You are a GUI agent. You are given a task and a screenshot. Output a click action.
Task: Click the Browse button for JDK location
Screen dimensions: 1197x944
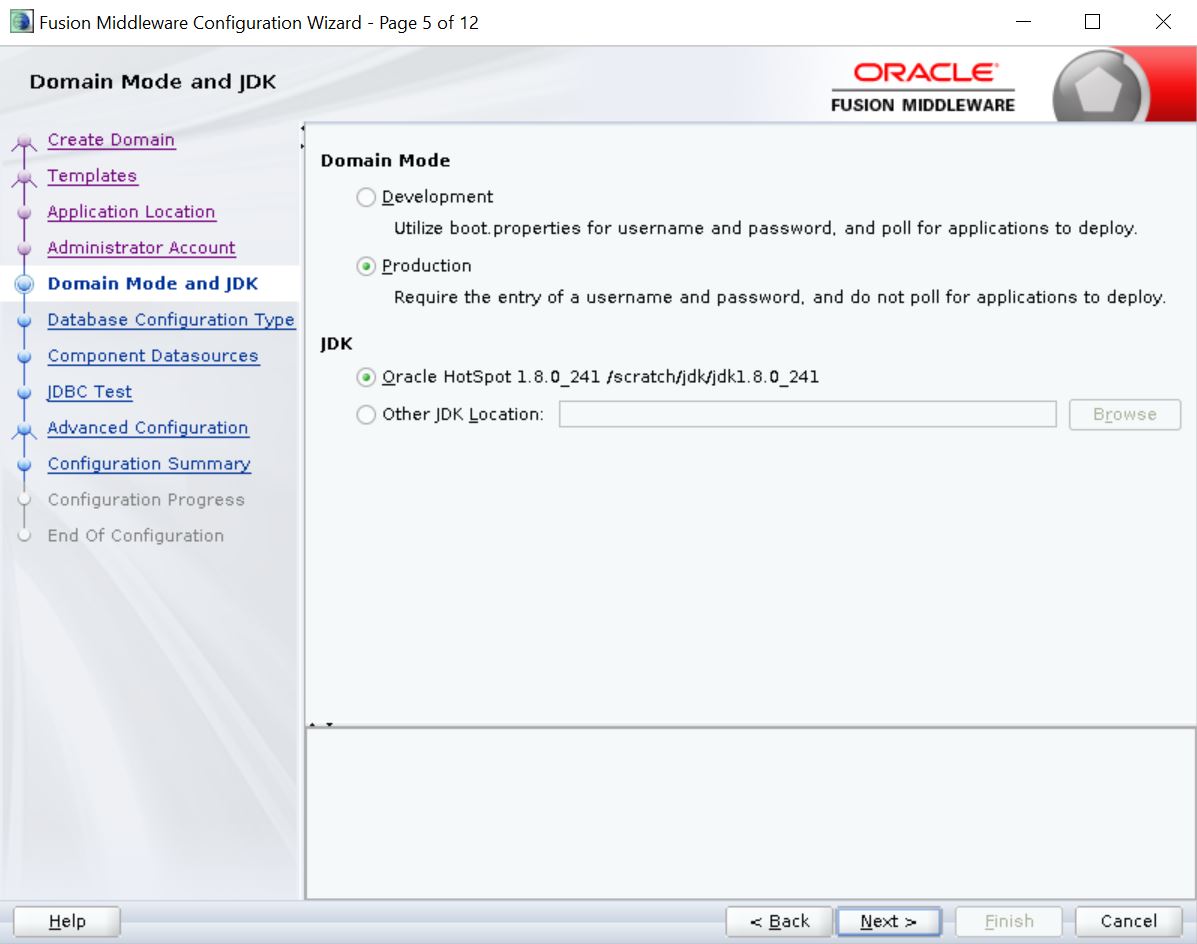(1124, 414)
